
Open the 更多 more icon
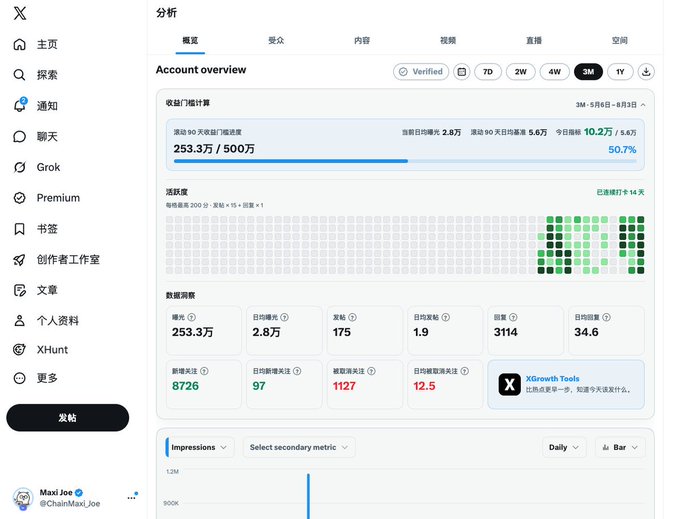click(x=20, y=378)
